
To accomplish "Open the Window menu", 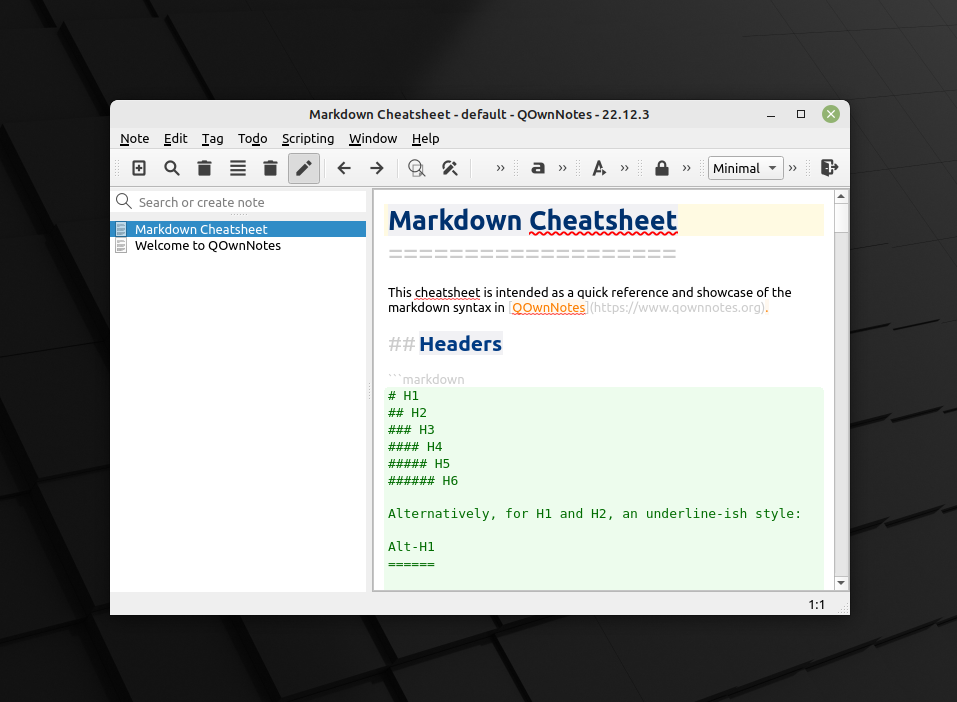I will click(x=373, y=139).
